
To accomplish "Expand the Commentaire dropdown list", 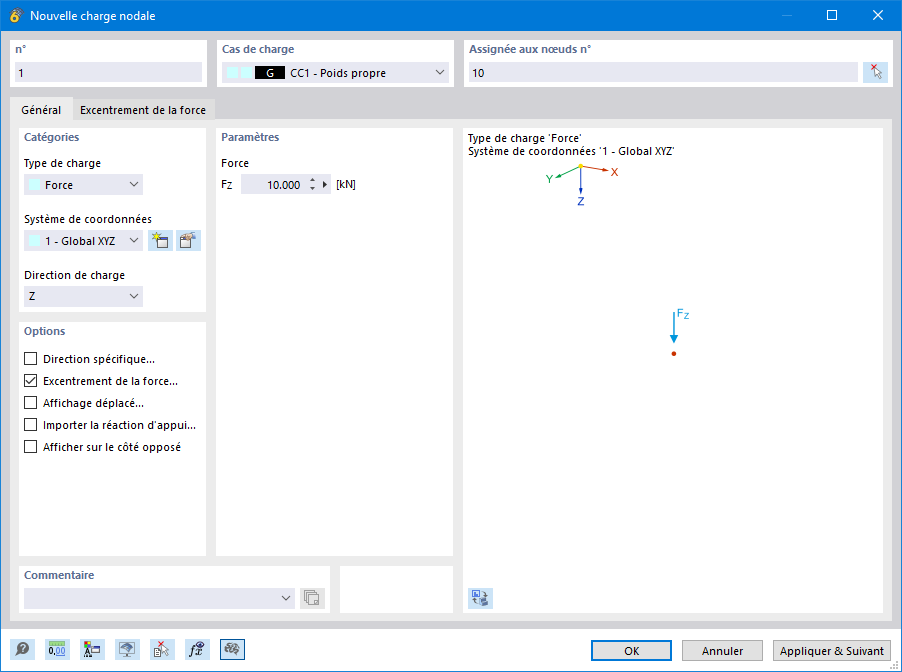I will [286, 598].
